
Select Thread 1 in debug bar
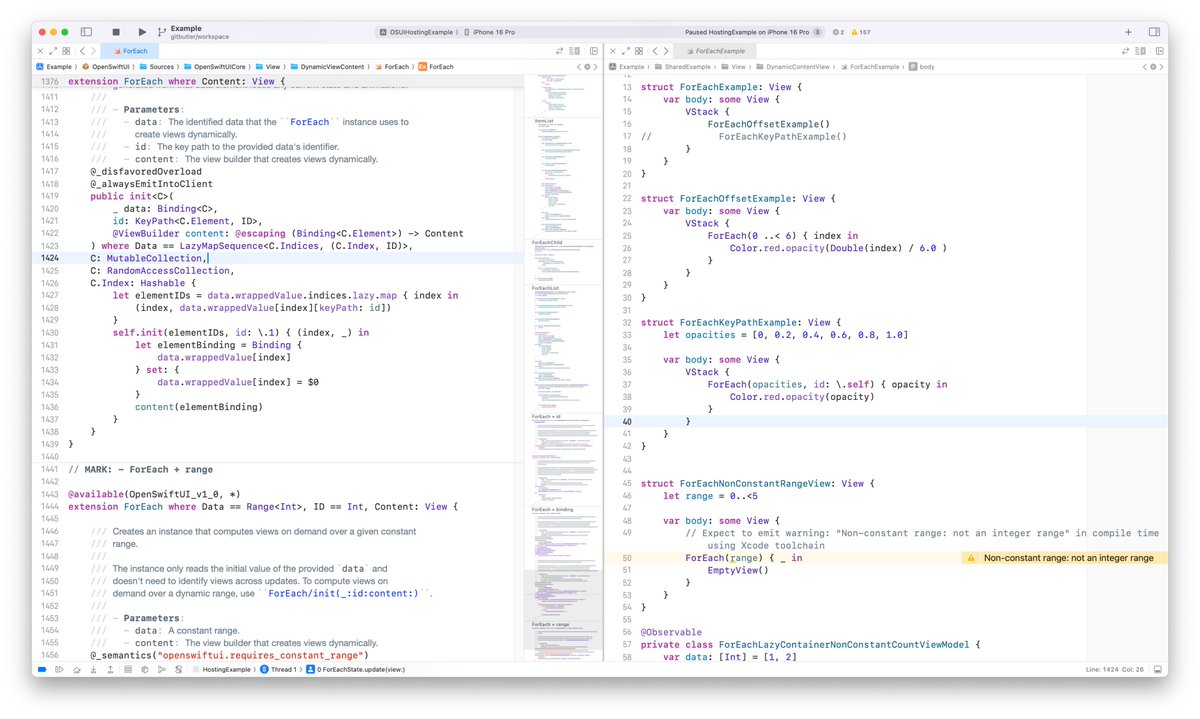click(279, 669)
